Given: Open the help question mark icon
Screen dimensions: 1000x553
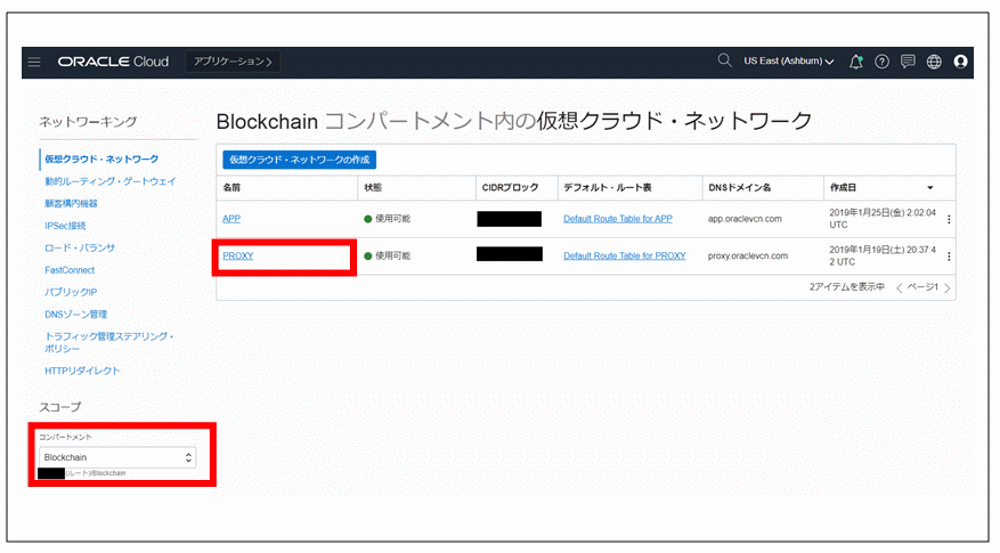Looking at the screenshot, I should [x=882, y=62].
